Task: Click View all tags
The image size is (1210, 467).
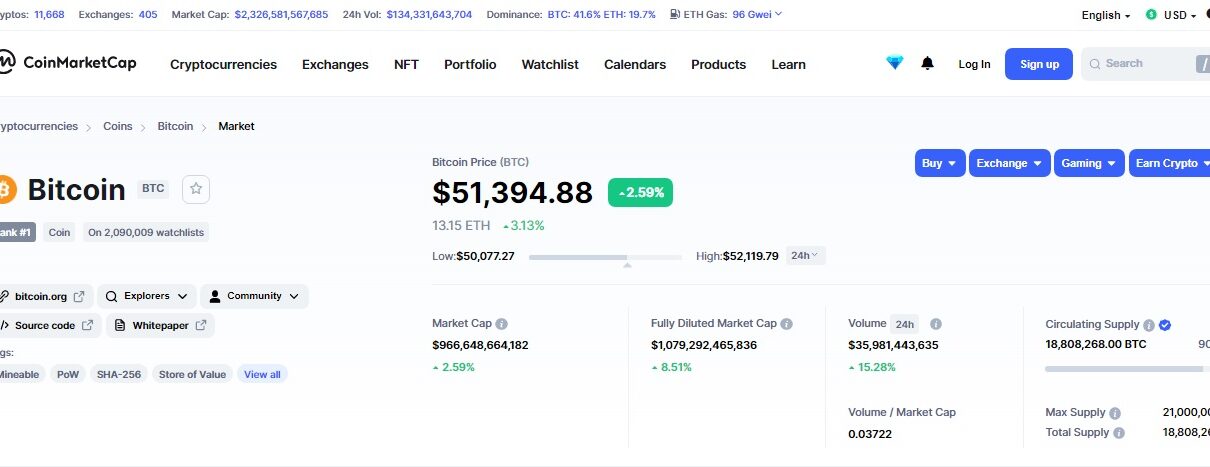Action: (262, 374)
